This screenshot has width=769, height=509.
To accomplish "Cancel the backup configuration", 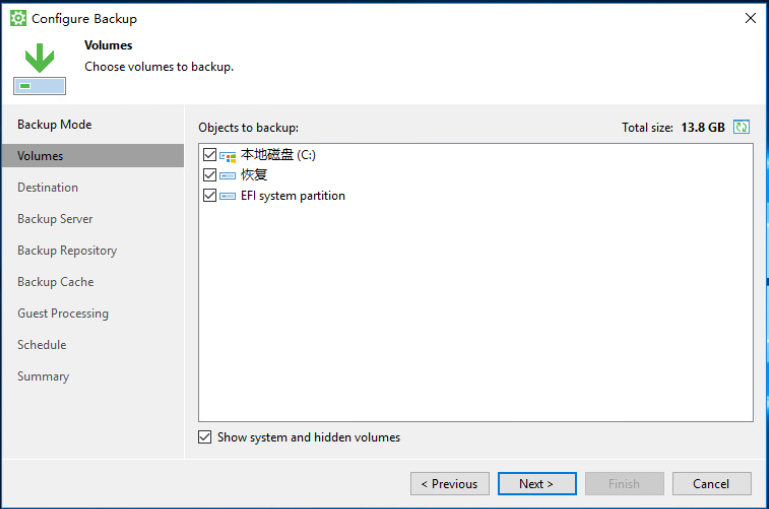I will pyautogui.click(x=712, y=484).
